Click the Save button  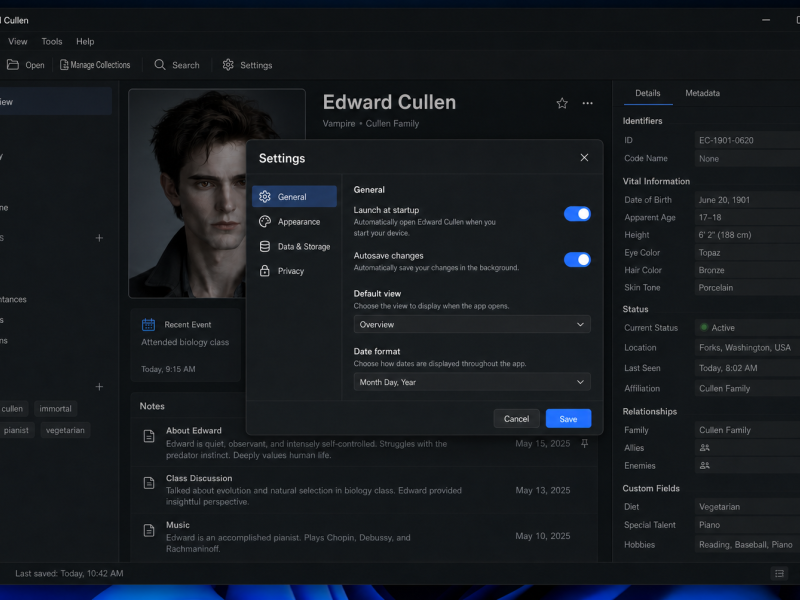pyautogui.click(x=568, y=418)
